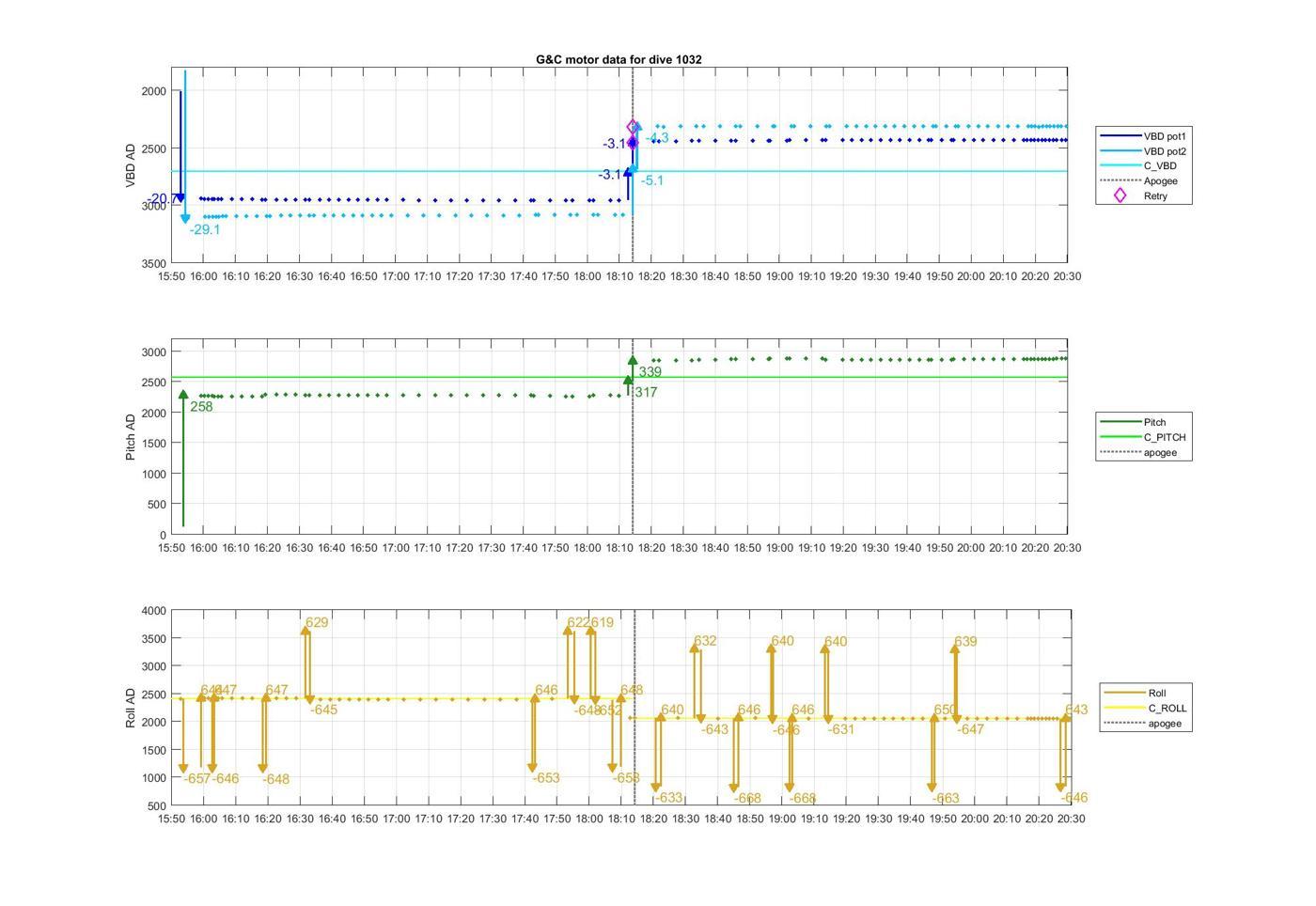Click the "629" annotation in the Roll plot

coord(317,623)
